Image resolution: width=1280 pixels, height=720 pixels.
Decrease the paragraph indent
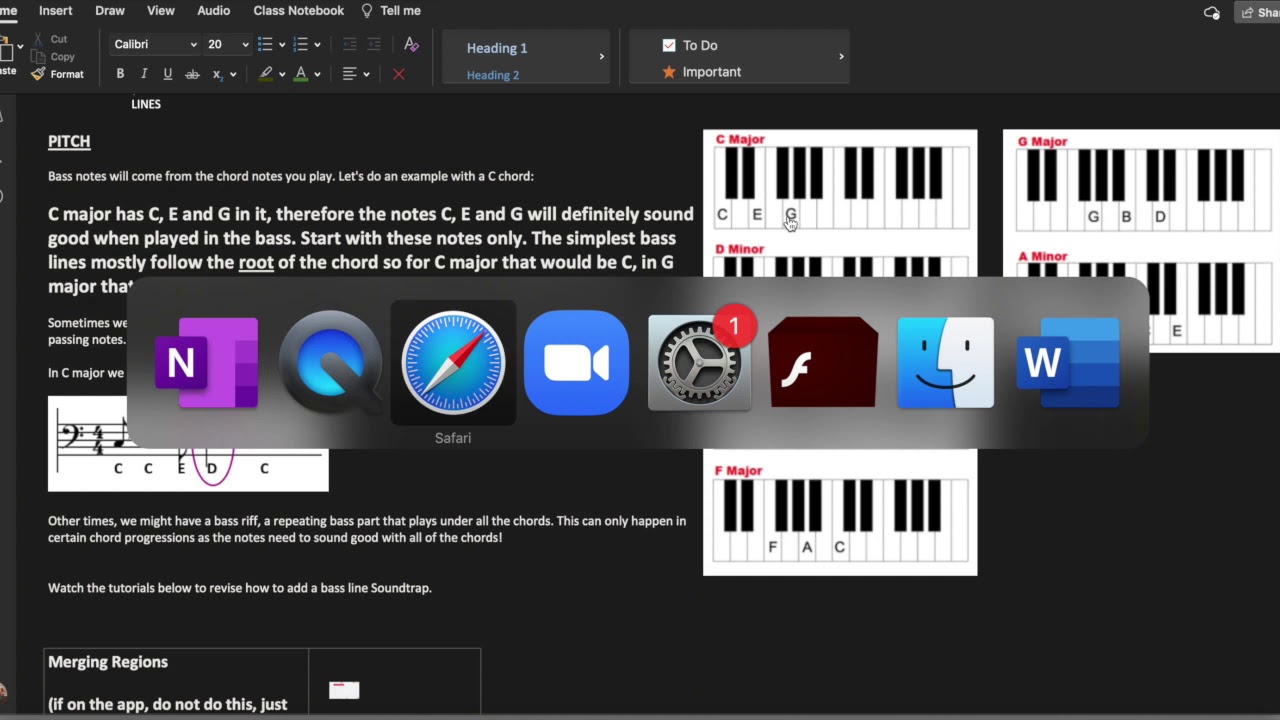(349, 44)
